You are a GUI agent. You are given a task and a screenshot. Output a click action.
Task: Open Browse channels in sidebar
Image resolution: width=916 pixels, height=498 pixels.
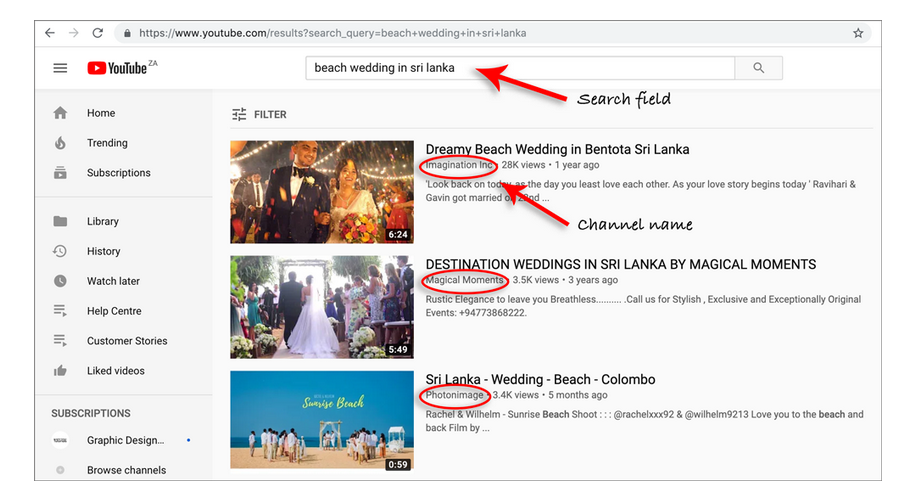coord(126,470)
